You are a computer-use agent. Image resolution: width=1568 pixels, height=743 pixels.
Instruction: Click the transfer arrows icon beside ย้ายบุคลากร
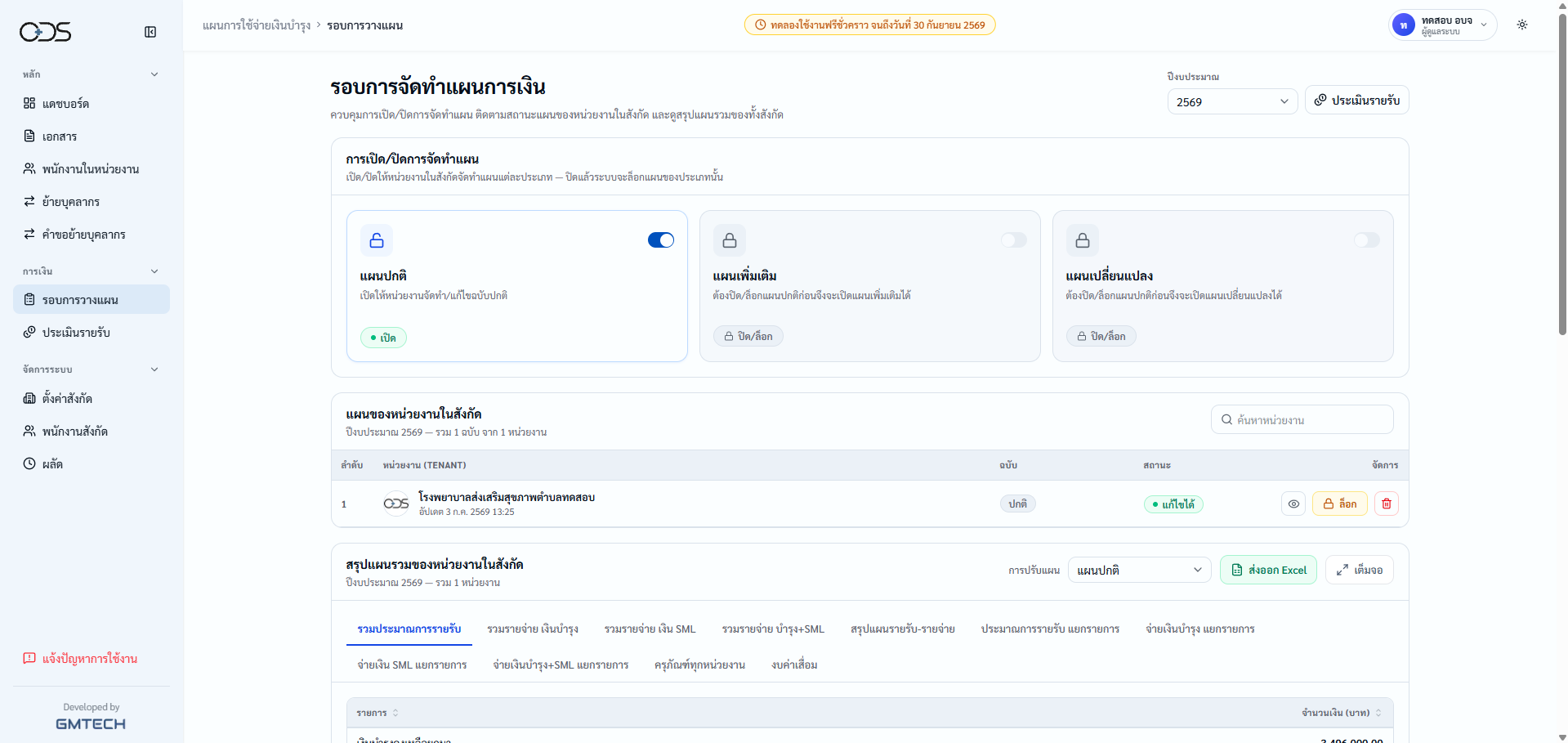[29, 201]
